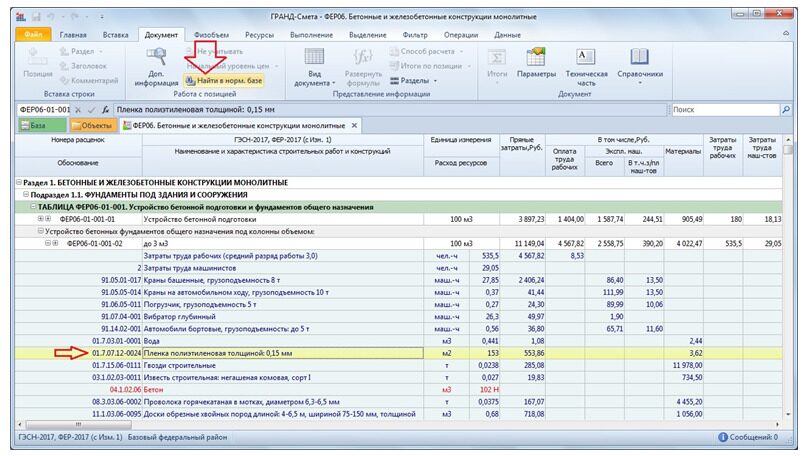Collapse the Устройство бетонных фундаментов общего назначения group
Viewport: 805px width, 456px height.
pyautogui.click(x=41, y=231)
